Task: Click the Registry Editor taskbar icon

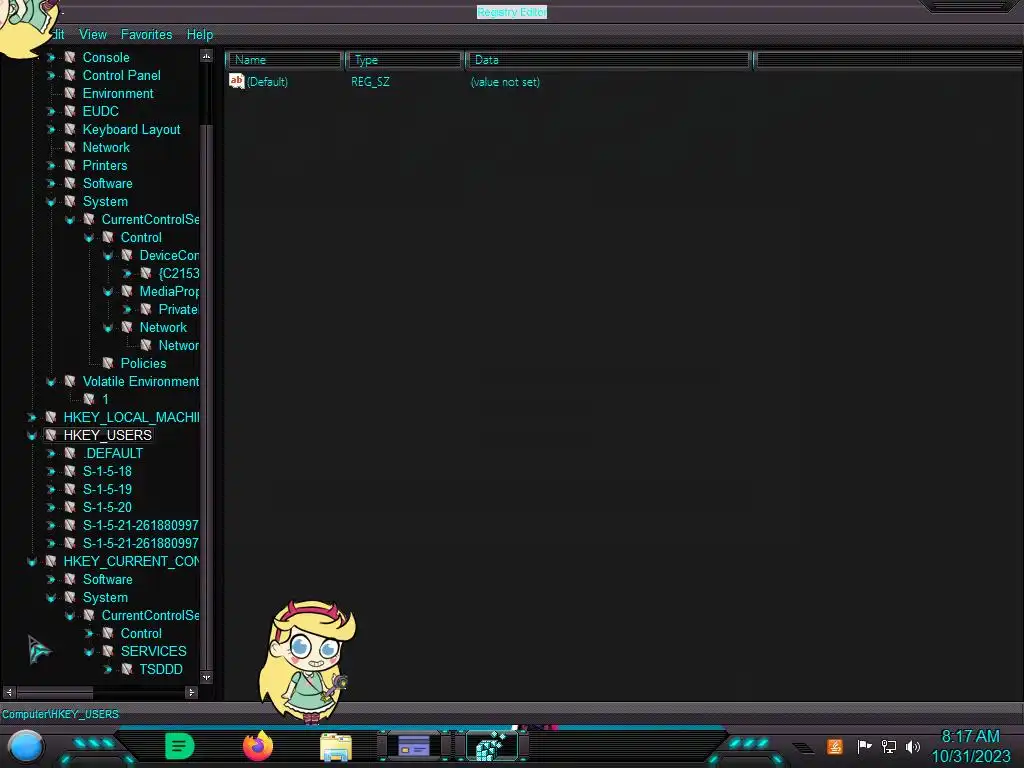Action: pos(492,746)
